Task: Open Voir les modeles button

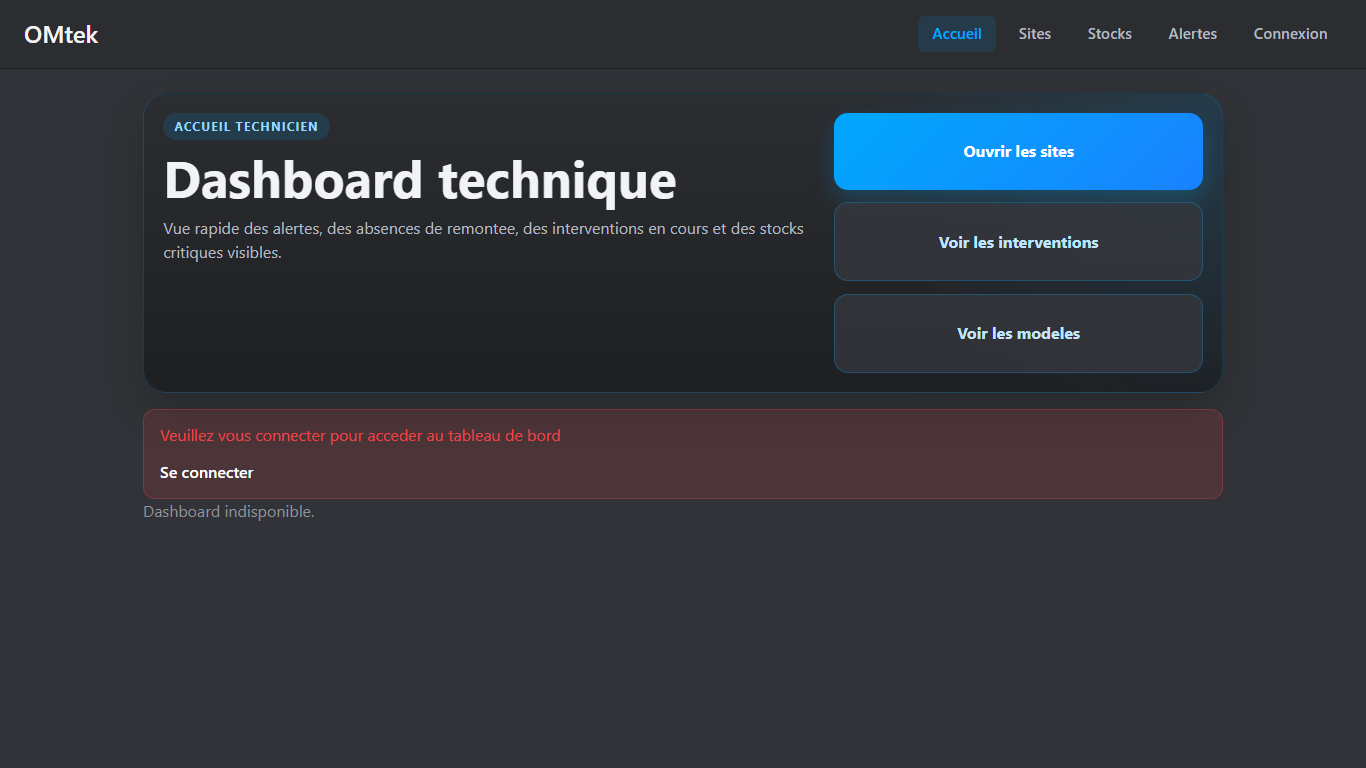Action: click(x=1018, y=334)
